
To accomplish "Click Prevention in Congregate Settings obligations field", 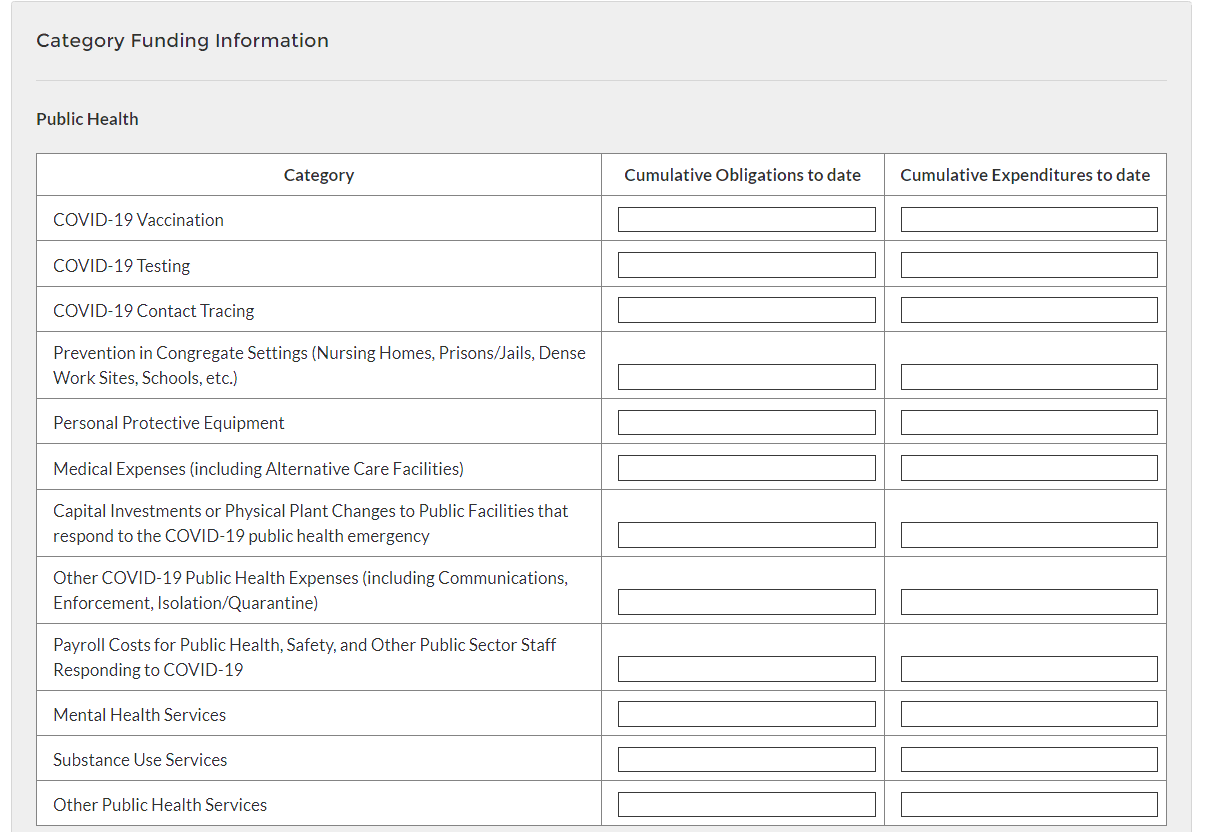I will click(746, 377).
